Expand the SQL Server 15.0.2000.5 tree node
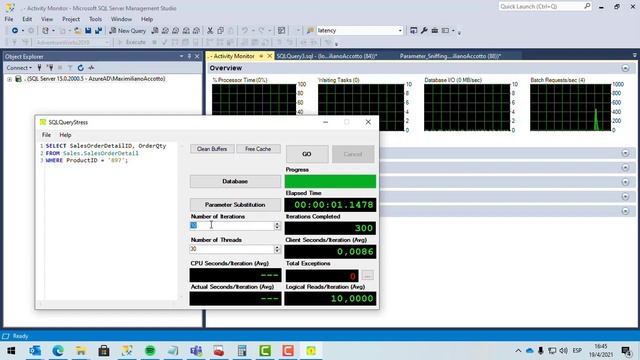 [x=9, y=79]
